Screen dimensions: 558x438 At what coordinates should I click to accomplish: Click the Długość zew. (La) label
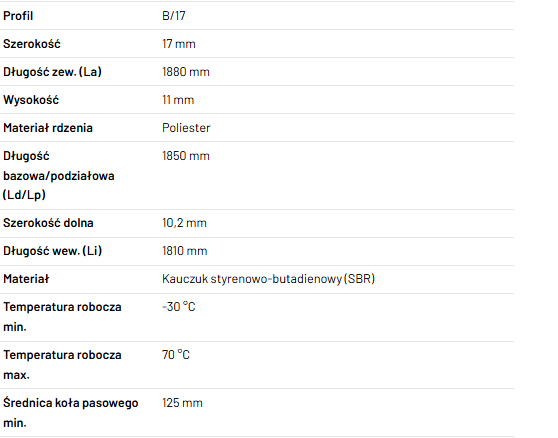tap(52, 72)
